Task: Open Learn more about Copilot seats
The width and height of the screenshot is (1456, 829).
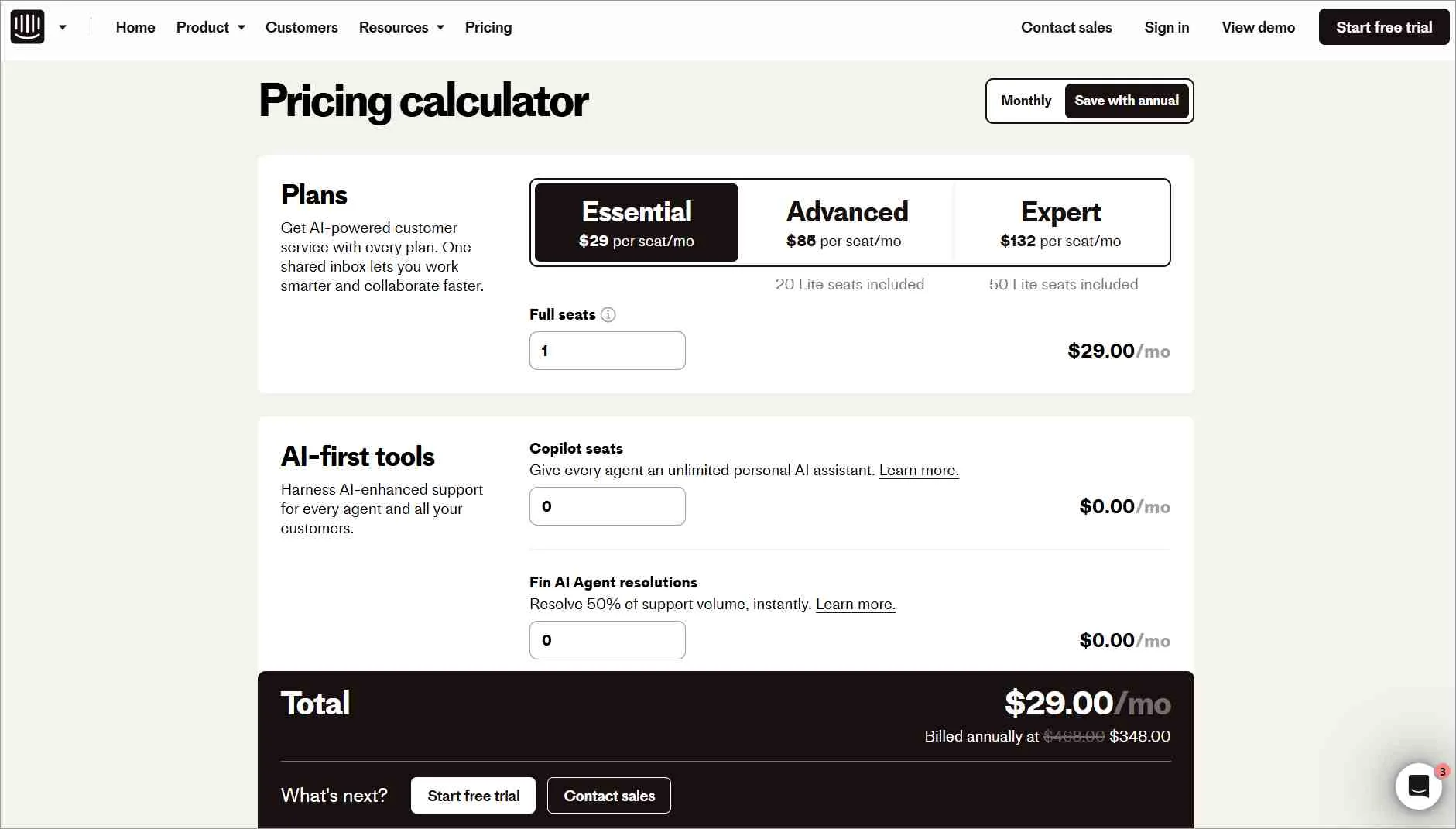Action: point(918,470)
